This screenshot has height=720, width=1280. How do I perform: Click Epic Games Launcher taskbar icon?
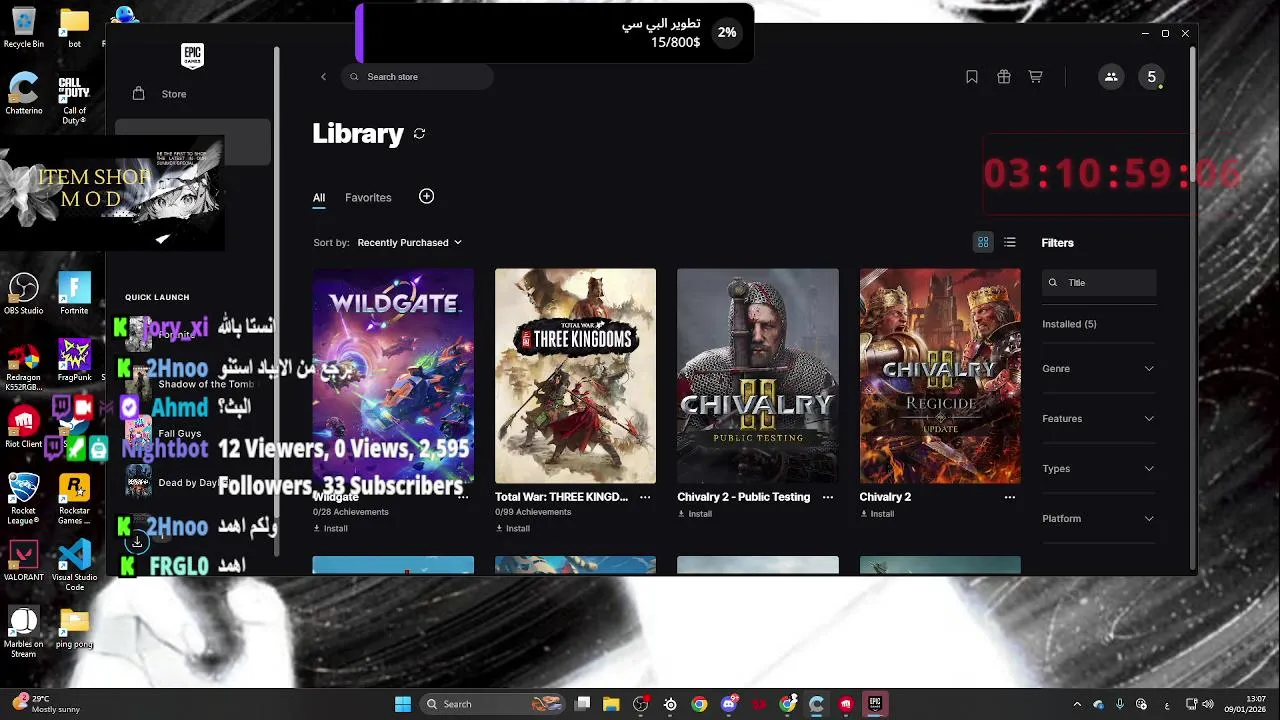875,704
